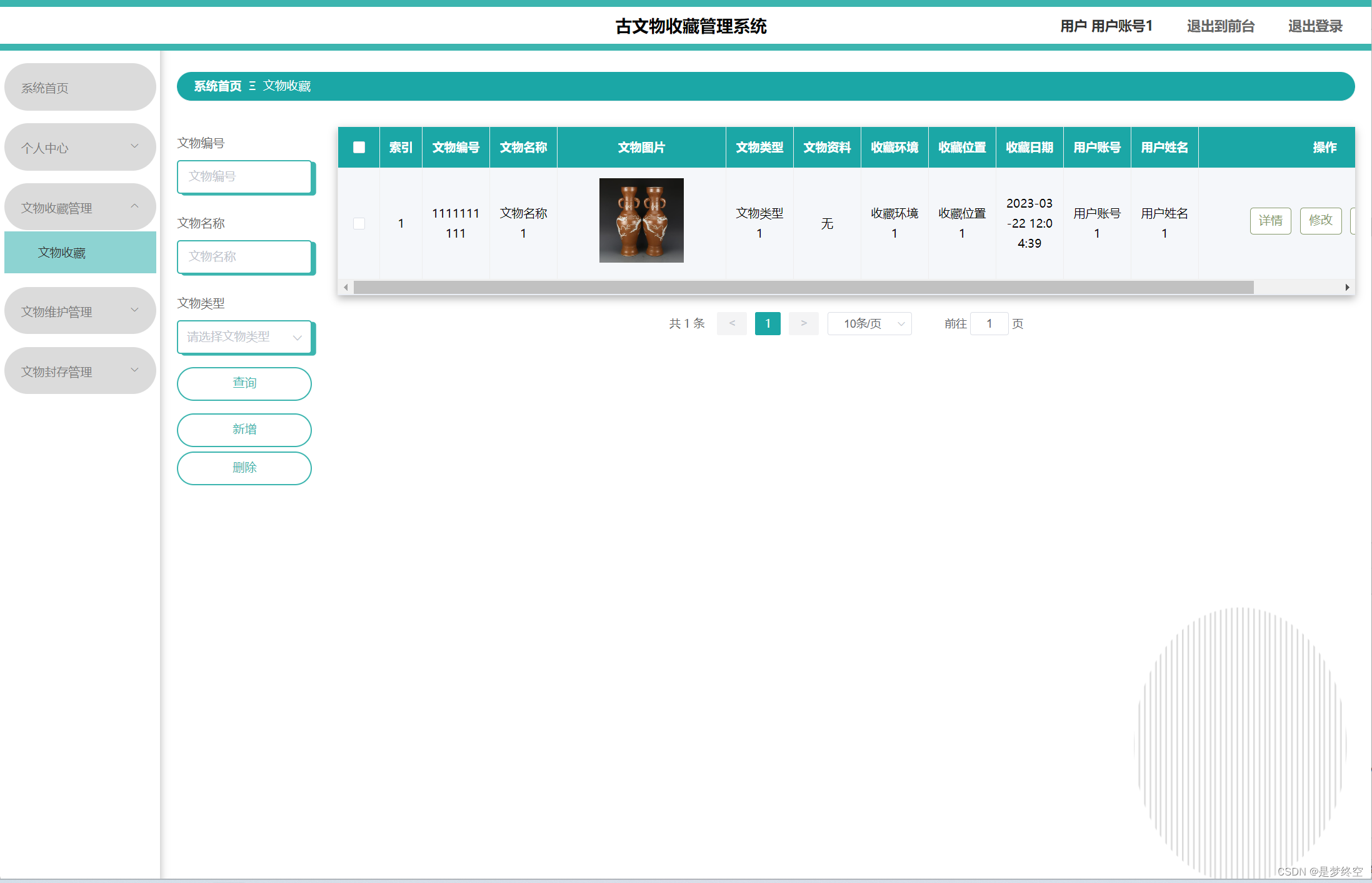Click the scrollbar right arrow

[1347, 287]
